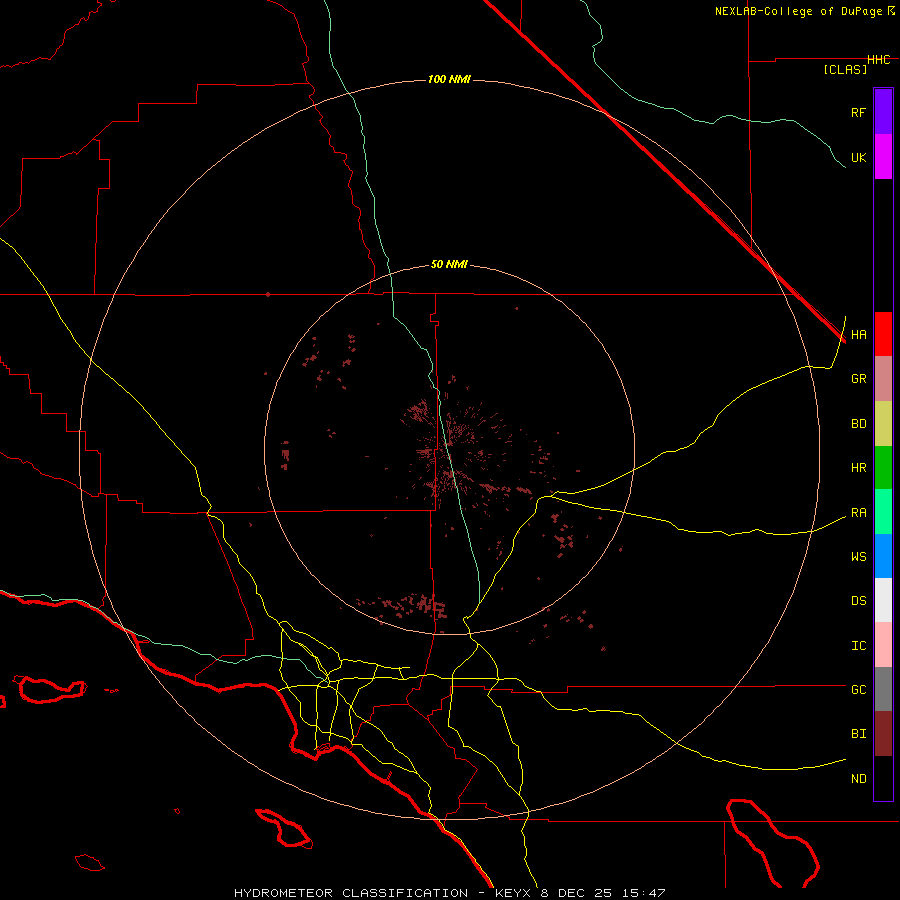Screen dimensions: 900x900
Task: Click the red HA legend swatch
Action: (x=883, y=334)
